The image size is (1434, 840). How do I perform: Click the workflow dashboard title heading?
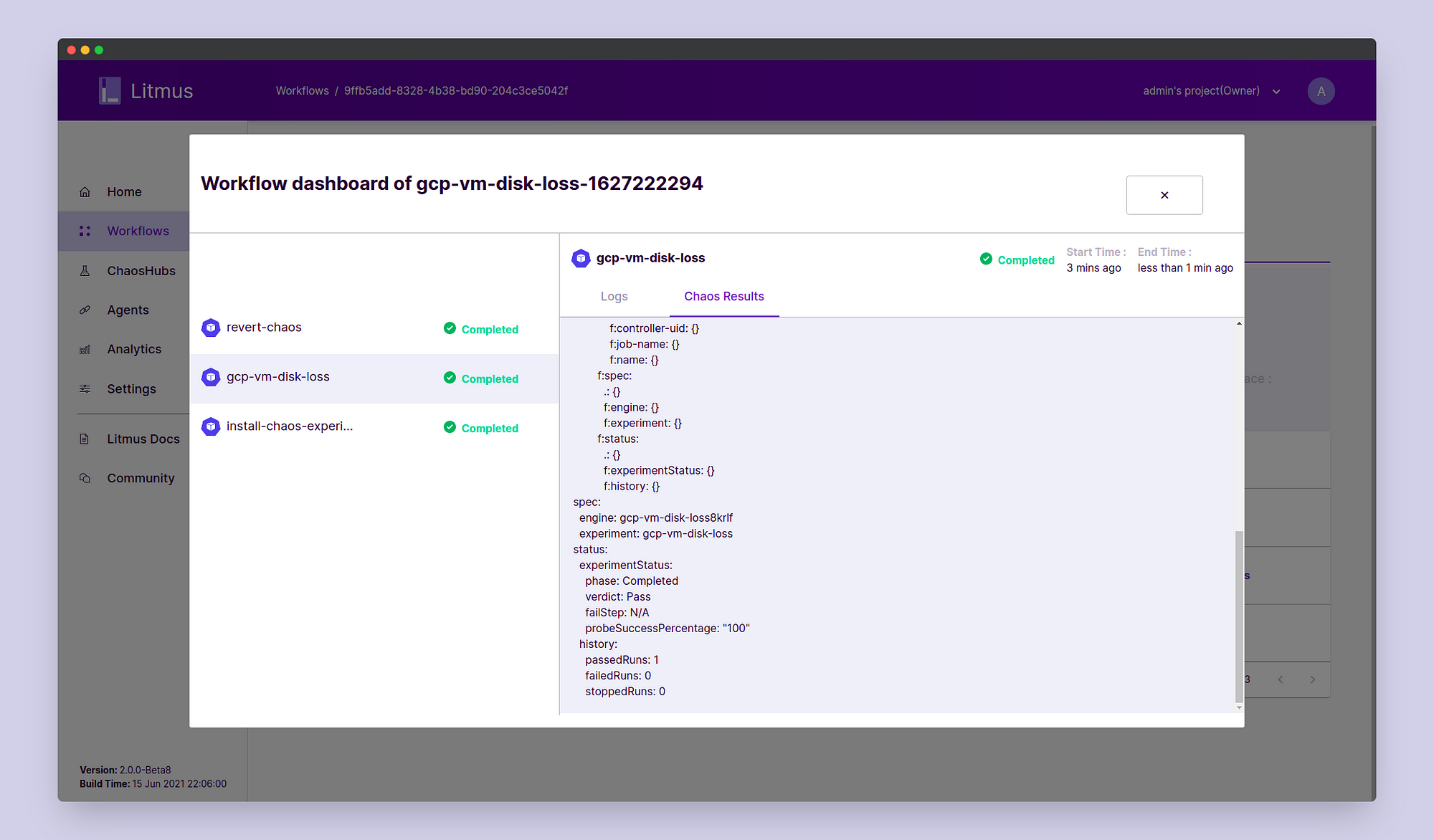tap(452, 183)
